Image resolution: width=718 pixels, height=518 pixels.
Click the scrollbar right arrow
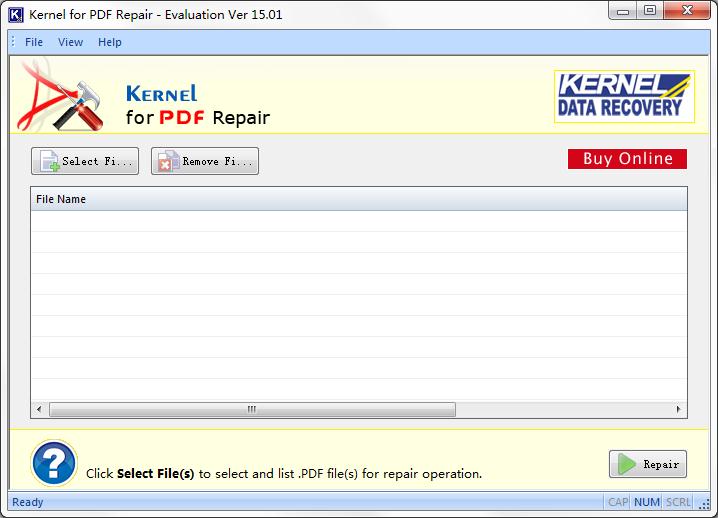[679, 409]
